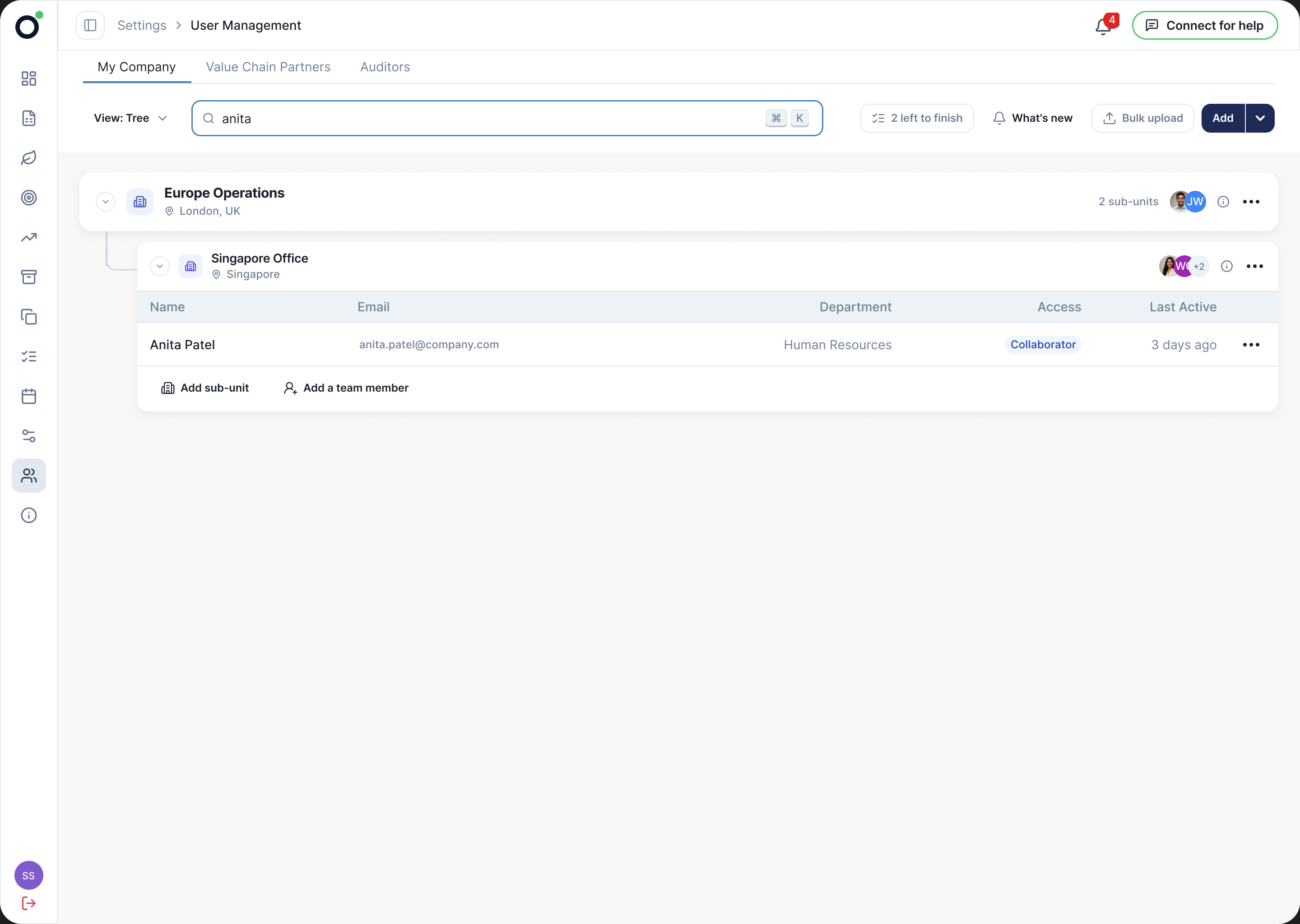This screenshot has width=1300, height=924.
Task: Open the checklist tasks sidebar icon
Action: 28,356
